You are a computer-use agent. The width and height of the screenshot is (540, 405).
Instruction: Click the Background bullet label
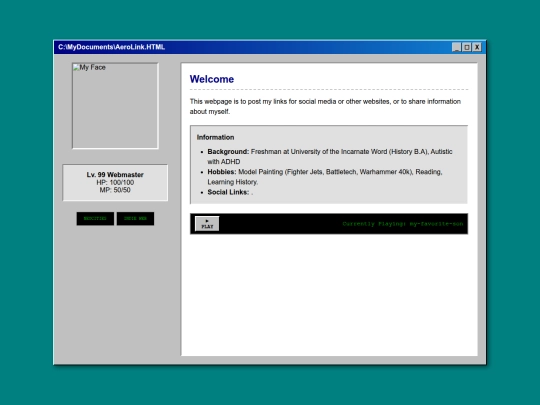[x=228, y=152]
